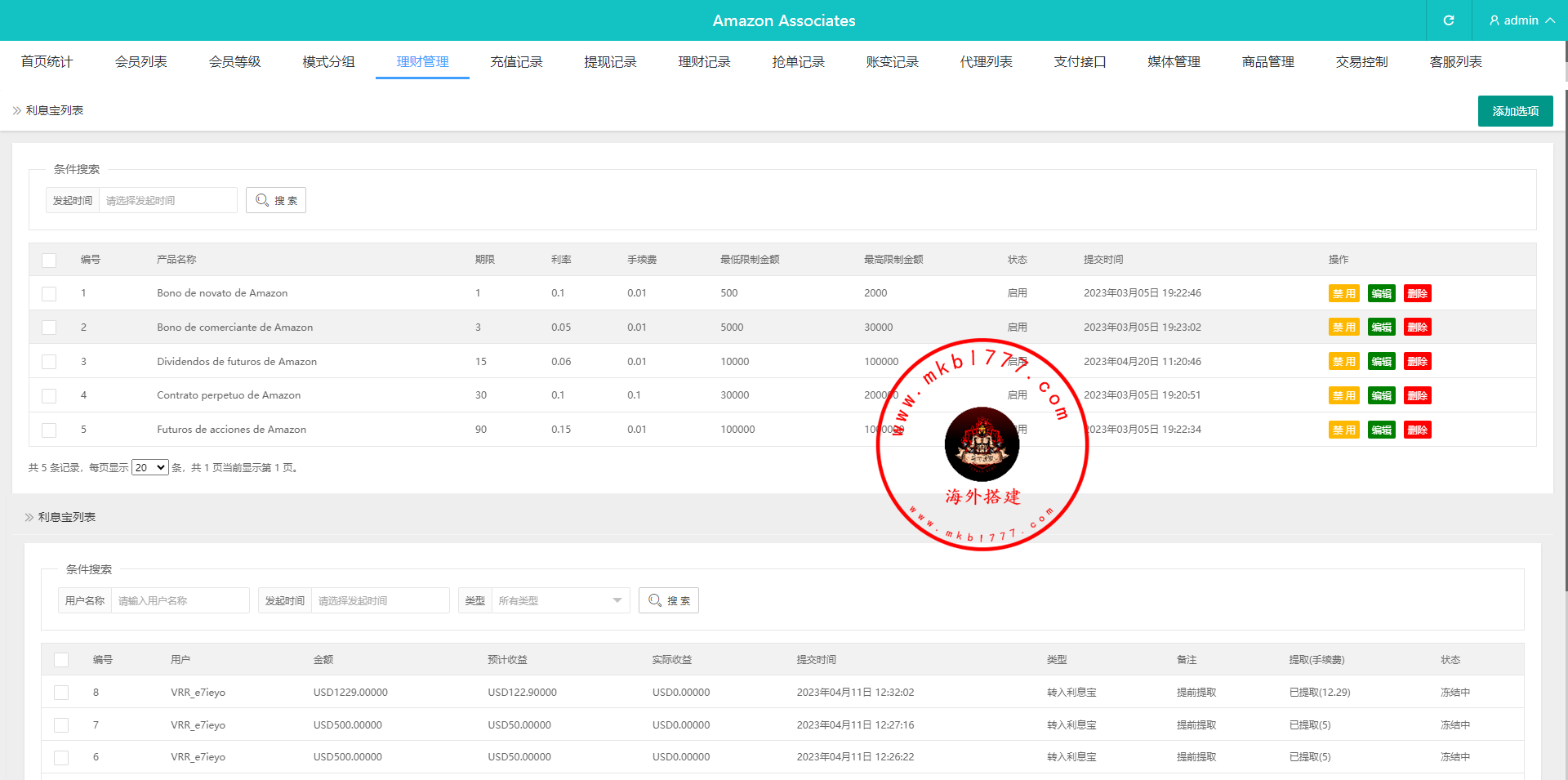Viewport: 1568px width, 780px height.
Task: Check the row for Futuros de acciones de Amazon
Action: [x=49, y=430]
